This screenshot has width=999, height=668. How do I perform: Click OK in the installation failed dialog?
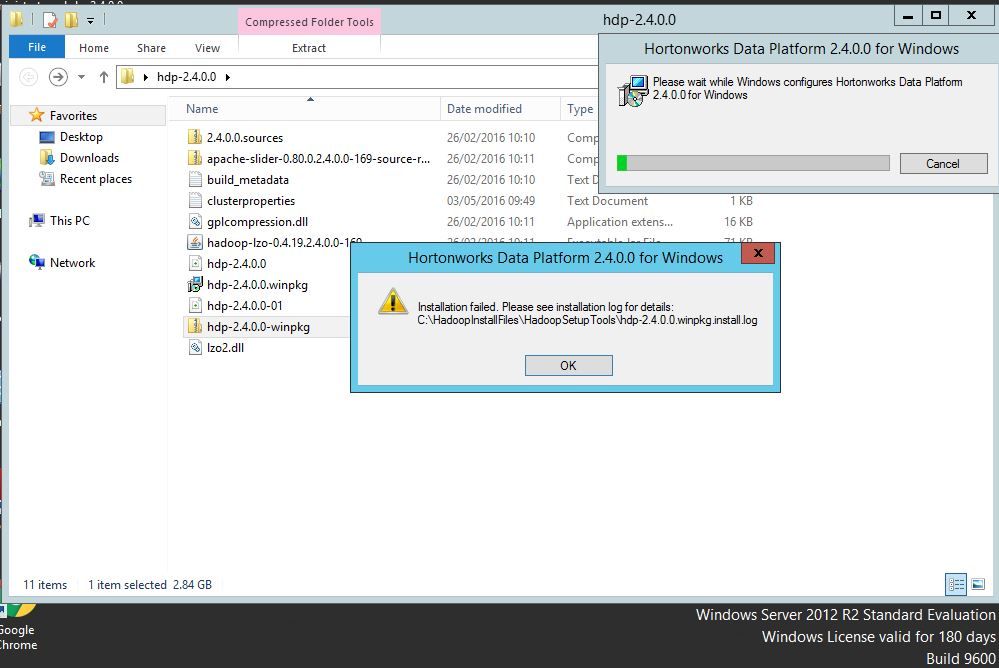568,365
